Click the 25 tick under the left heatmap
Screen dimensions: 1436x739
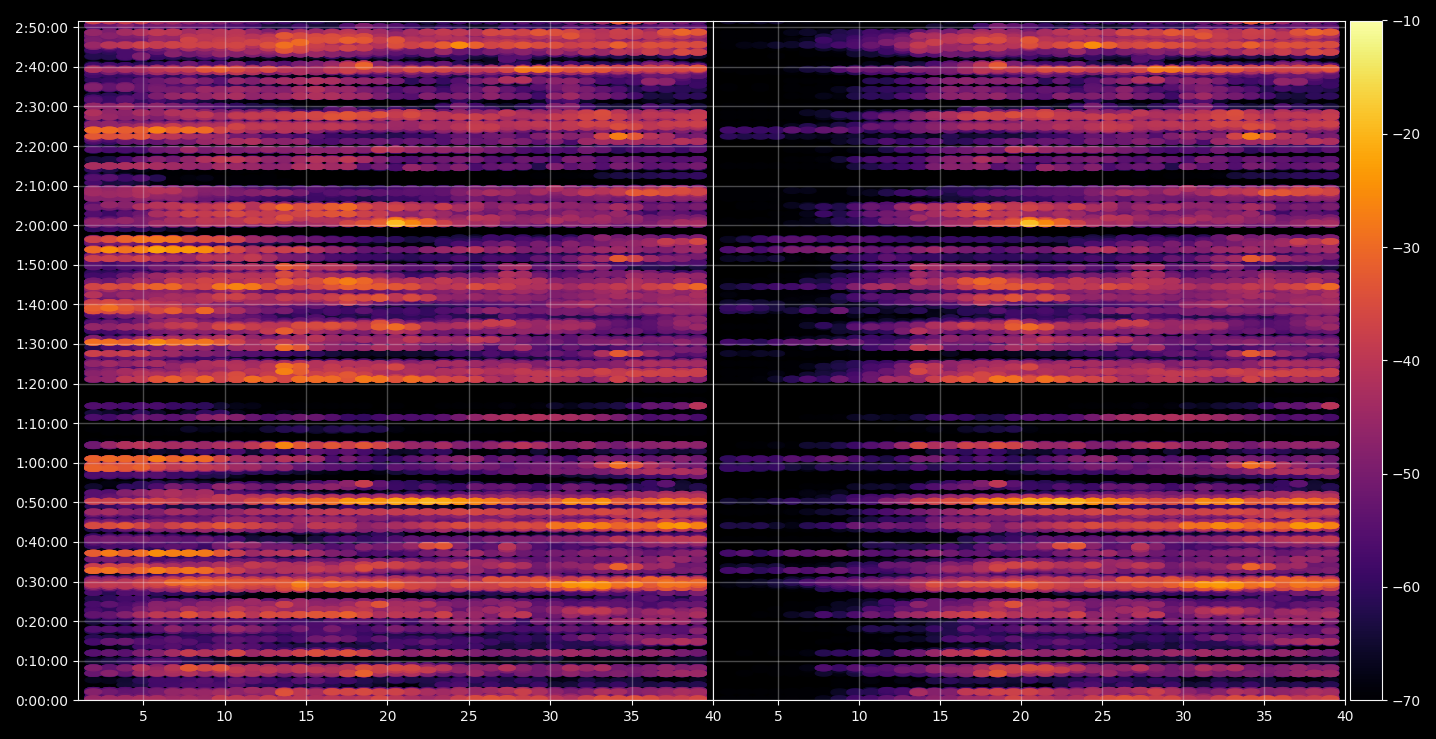point(469,716)
